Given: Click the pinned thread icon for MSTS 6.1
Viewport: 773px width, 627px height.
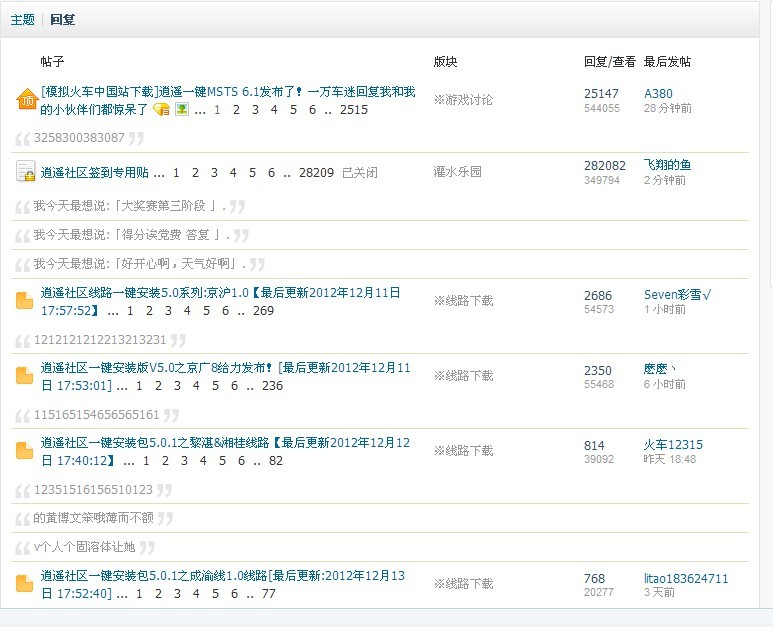Looking at the screenshot, I should [x=26, y=100].
